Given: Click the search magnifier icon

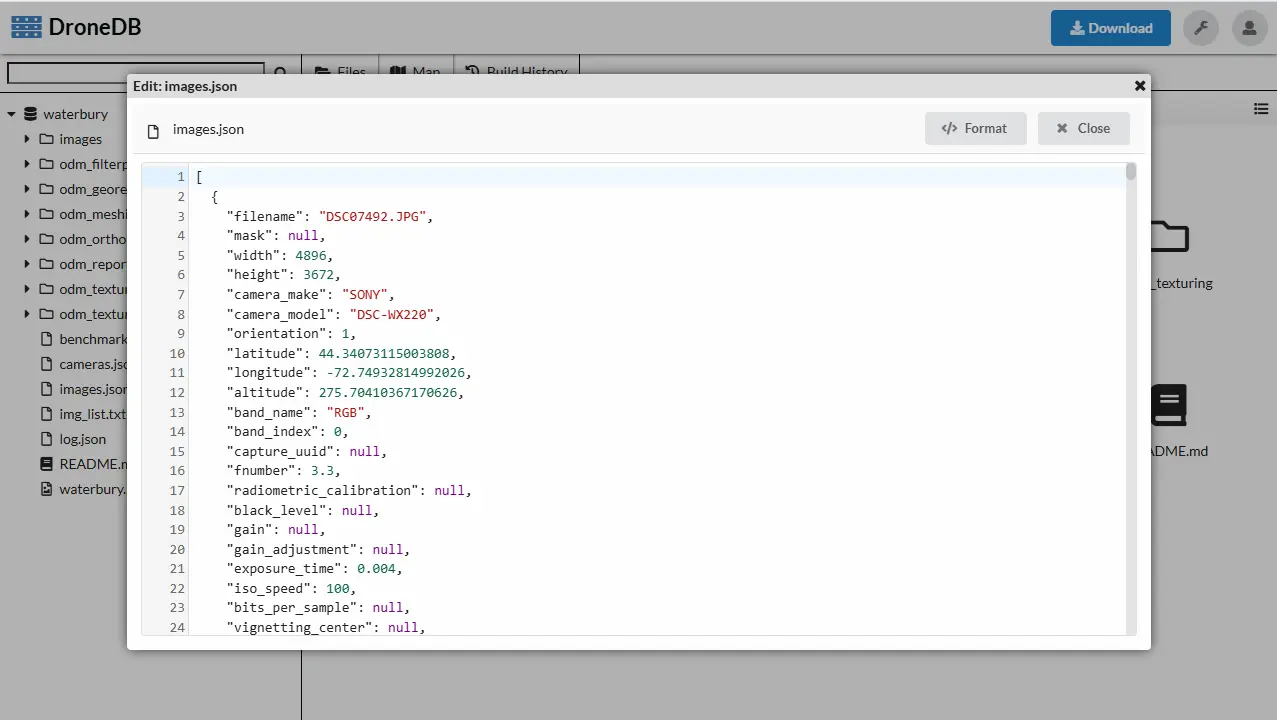Looking at the screenshot, I should point(281,73).
